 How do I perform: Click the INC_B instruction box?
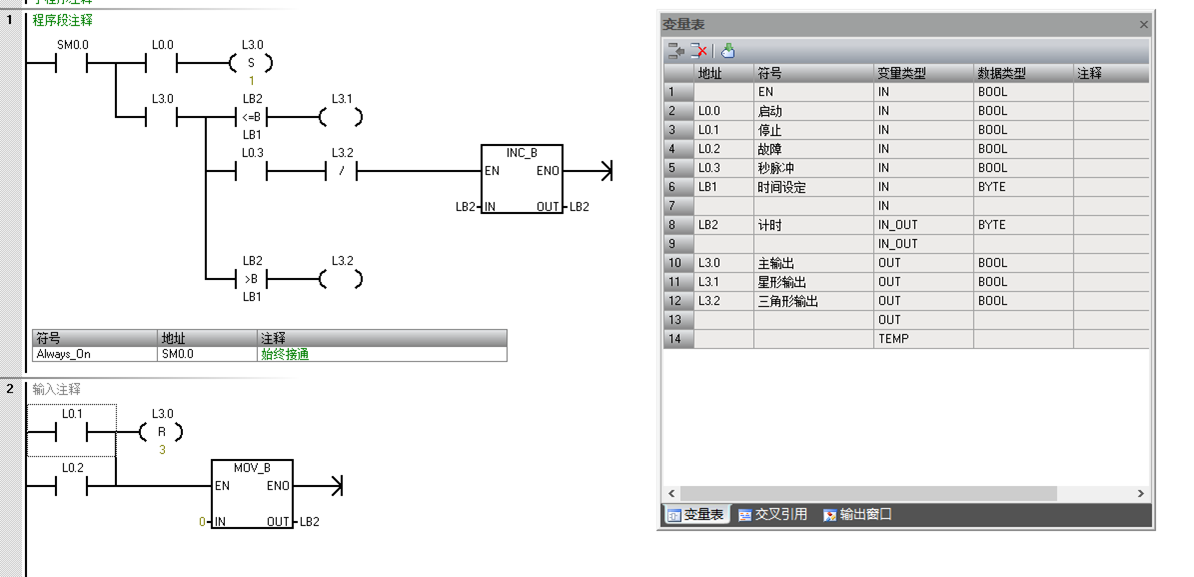522,180
